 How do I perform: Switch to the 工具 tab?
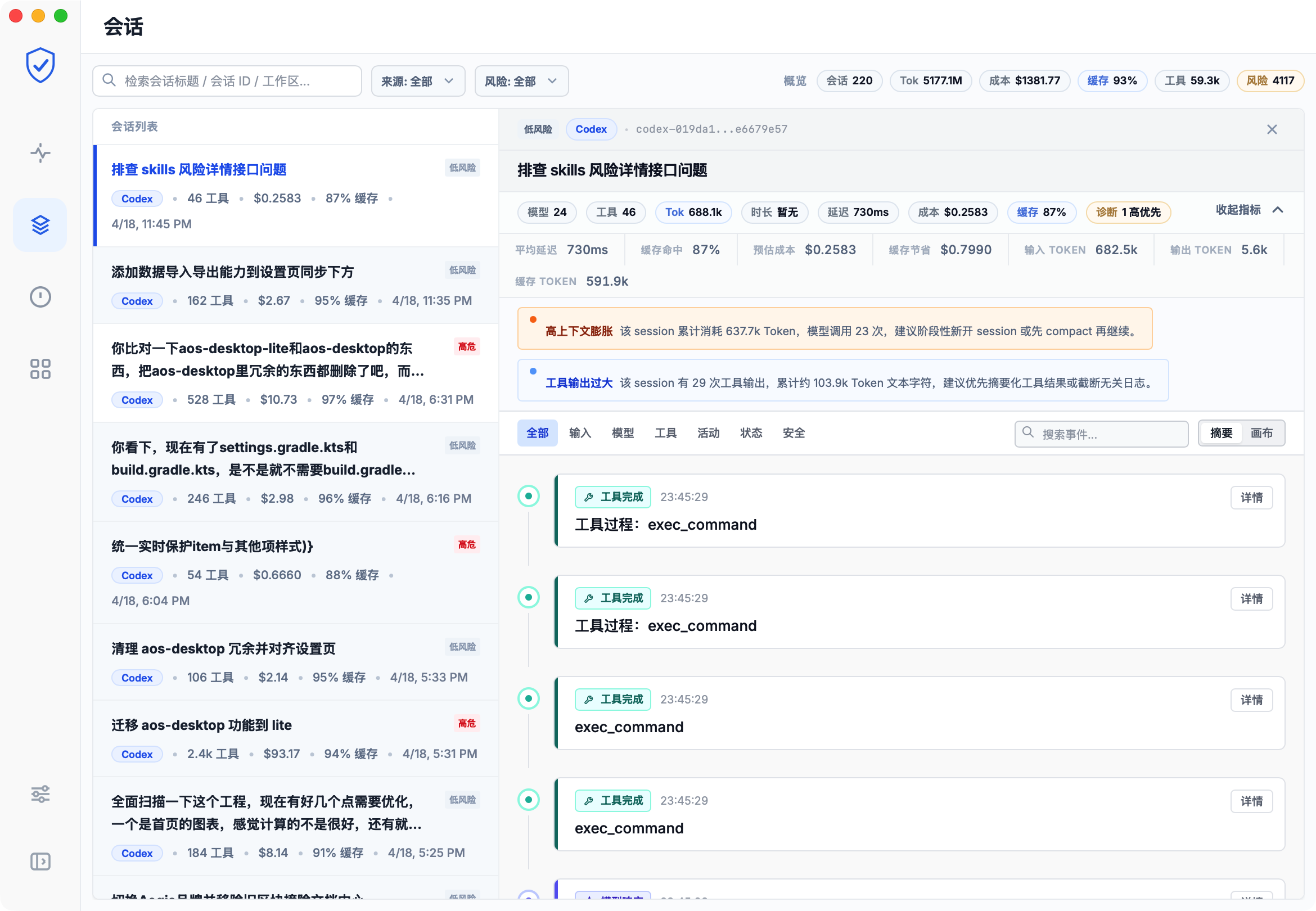tap(665, 432)
